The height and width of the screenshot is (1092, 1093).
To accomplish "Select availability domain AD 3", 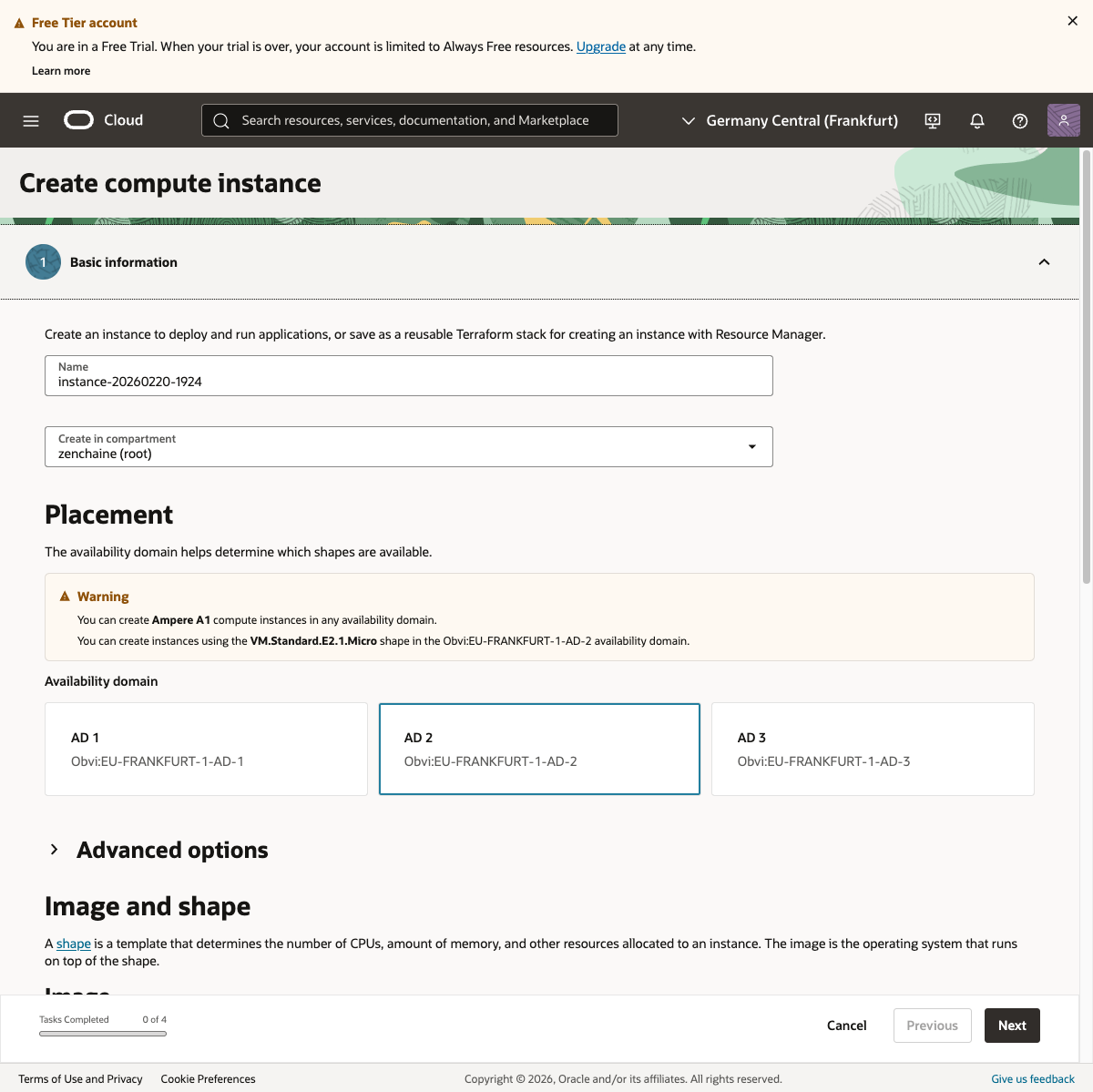I will [873, 749].
